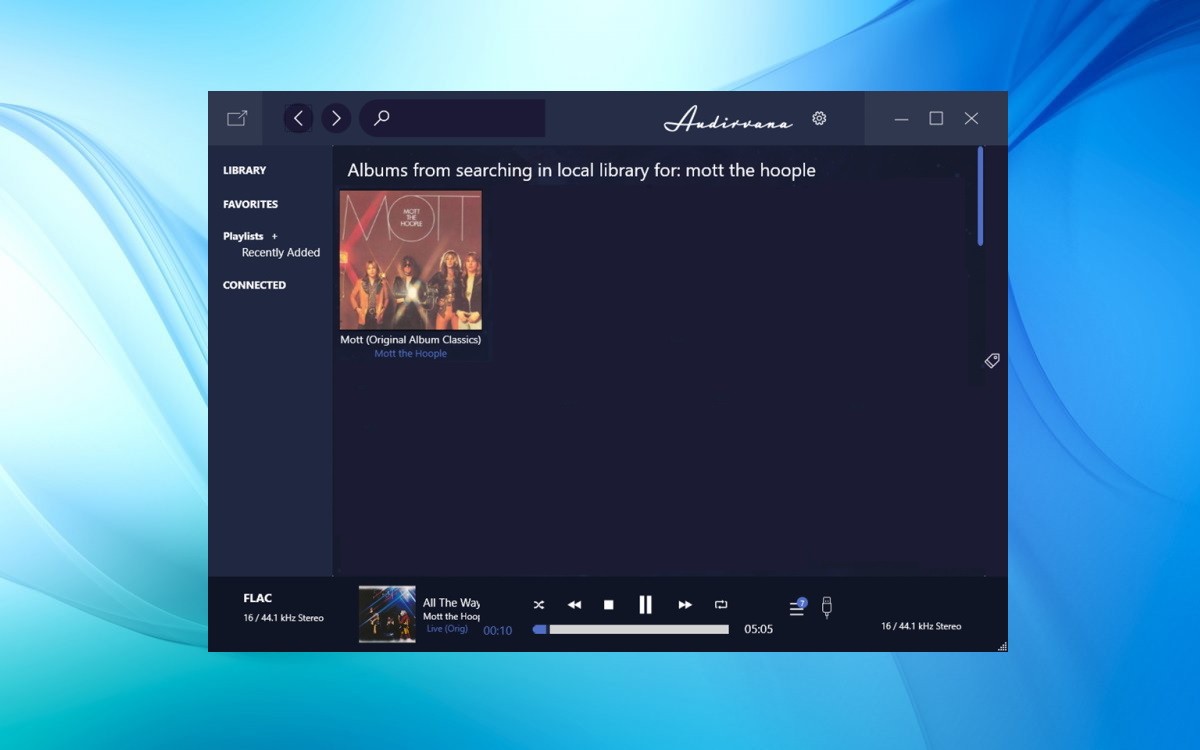Viewport: 1200px width, 750px height.
Task: Seek within the playback progress bar
Action: (631, 629)
